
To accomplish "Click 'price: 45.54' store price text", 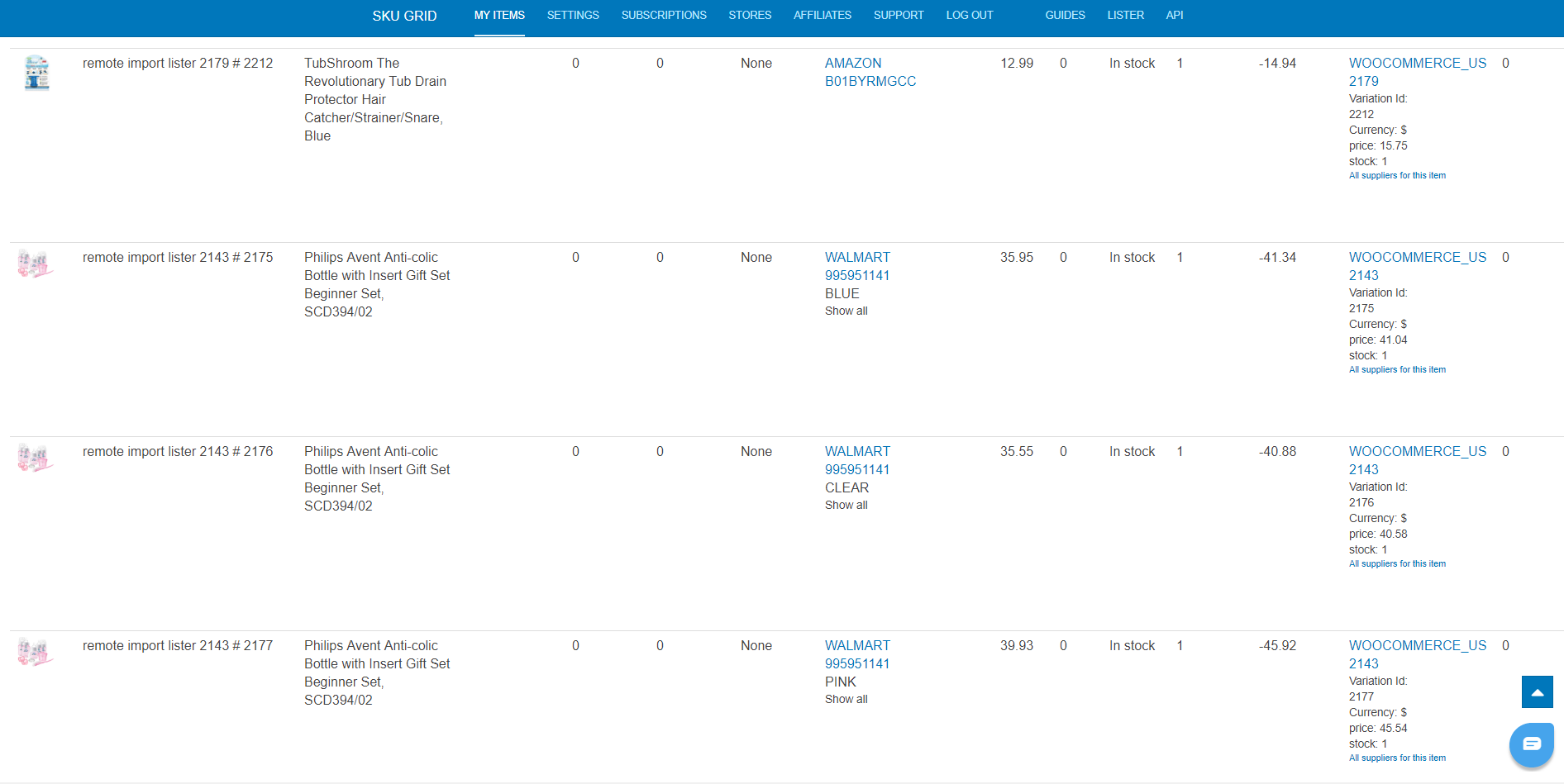I will click(1378, 728).
